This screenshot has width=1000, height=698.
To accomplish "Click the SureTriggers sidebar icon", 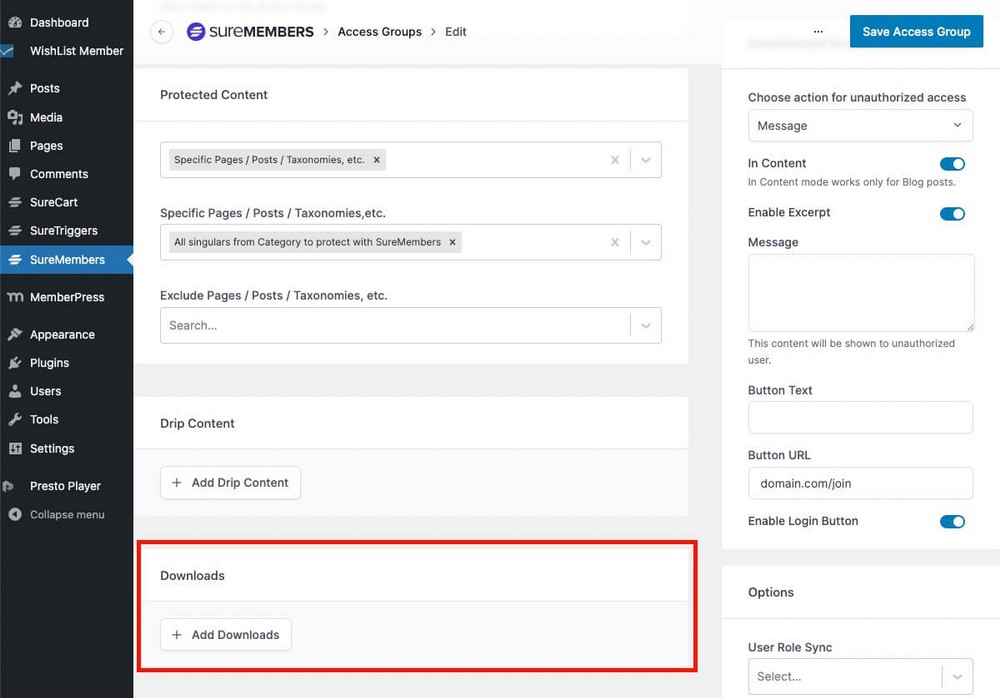I will pos(15,230).
